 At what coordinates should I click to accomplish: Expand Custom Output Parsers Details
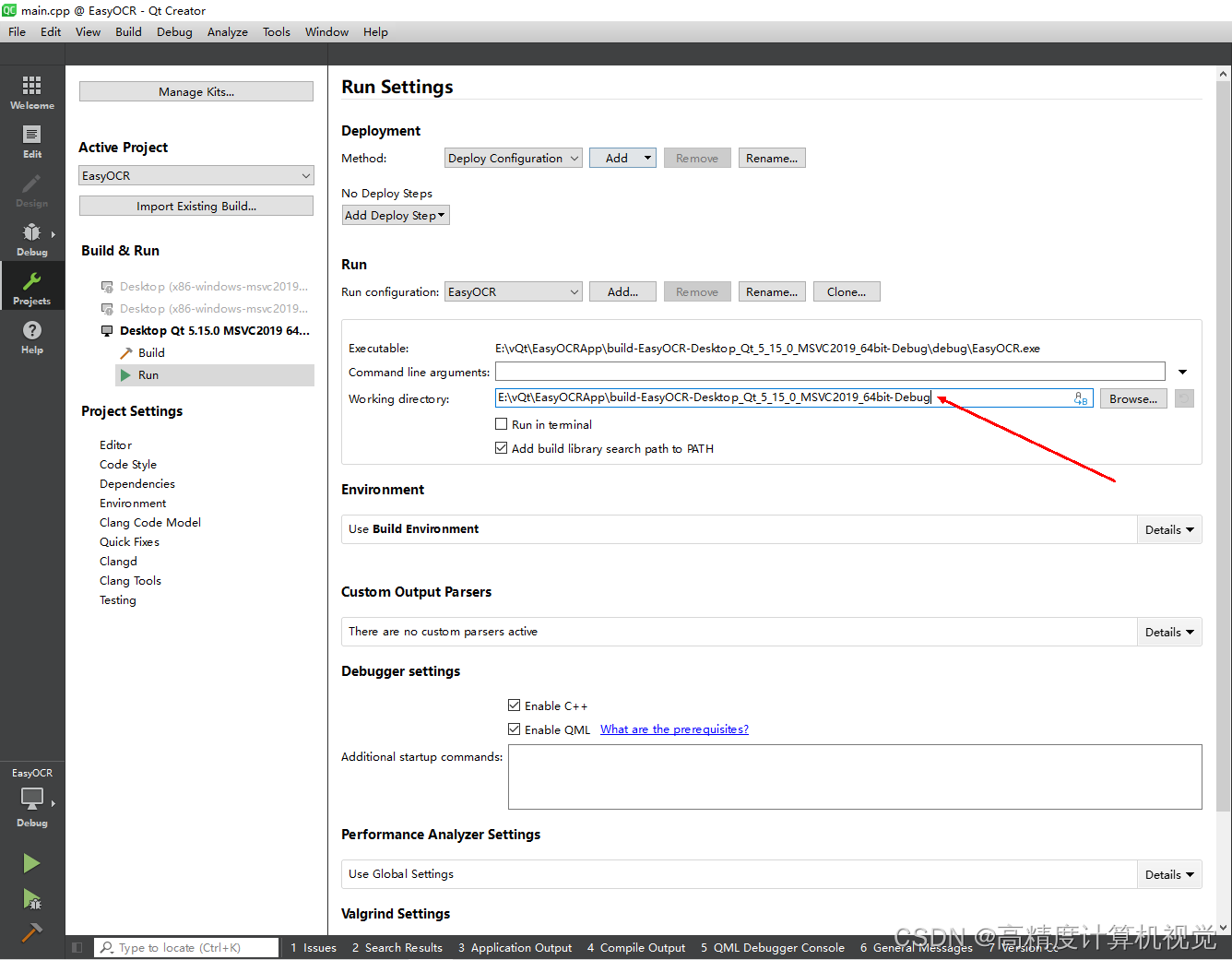1169,632
